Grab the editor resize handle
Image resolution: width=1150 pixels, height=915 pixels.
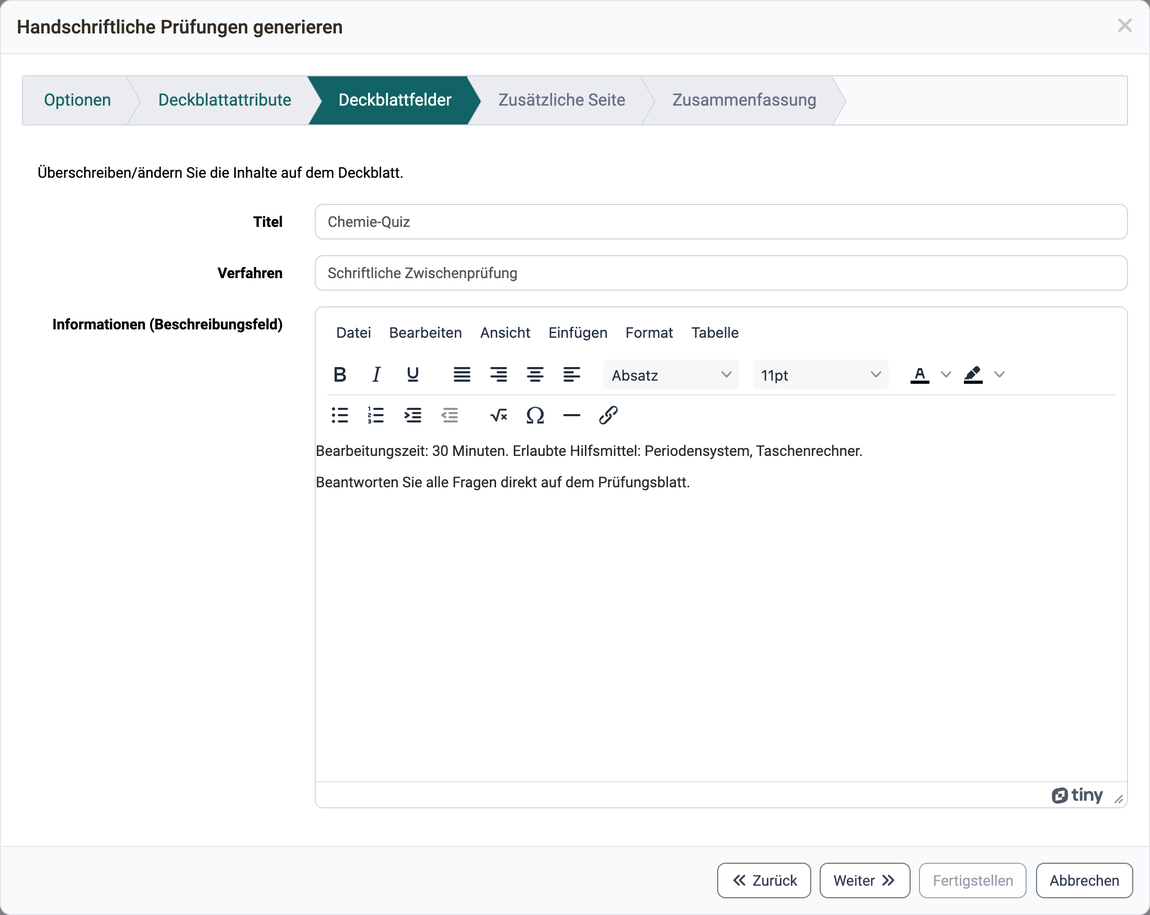coord(1118,798)
